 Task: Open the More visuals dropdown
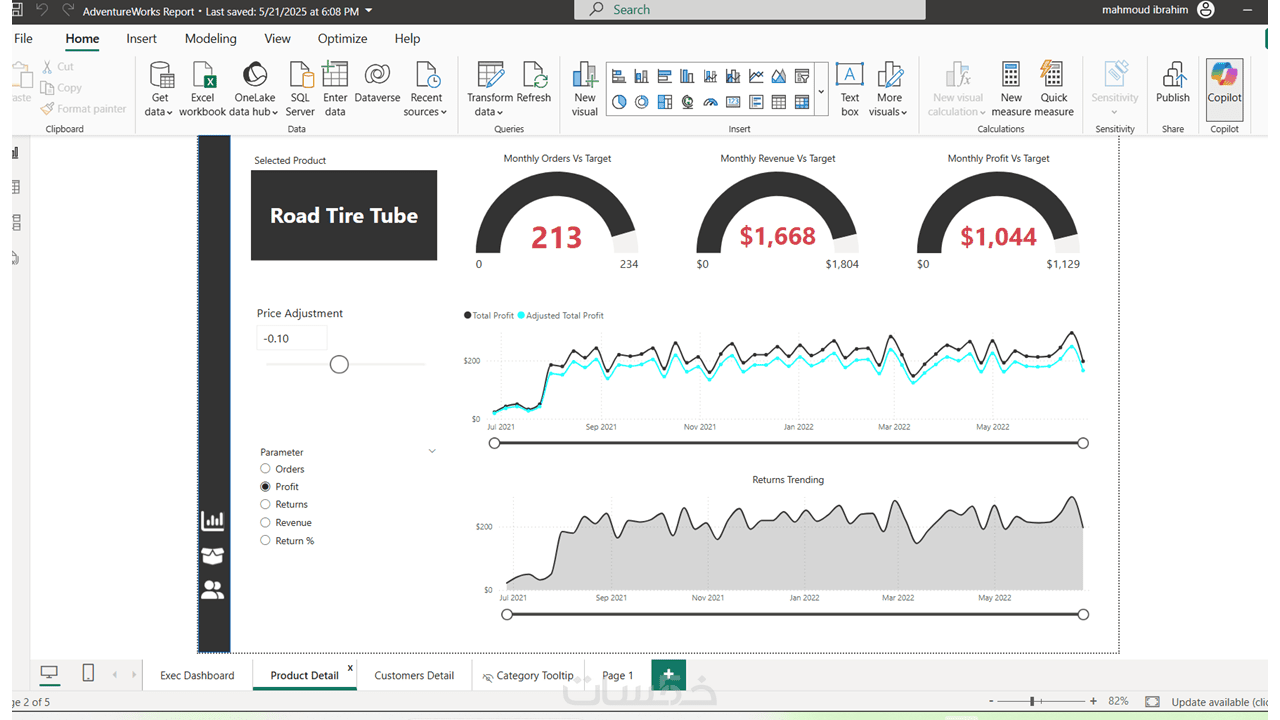pyautogui.click(x=889, y=88)
